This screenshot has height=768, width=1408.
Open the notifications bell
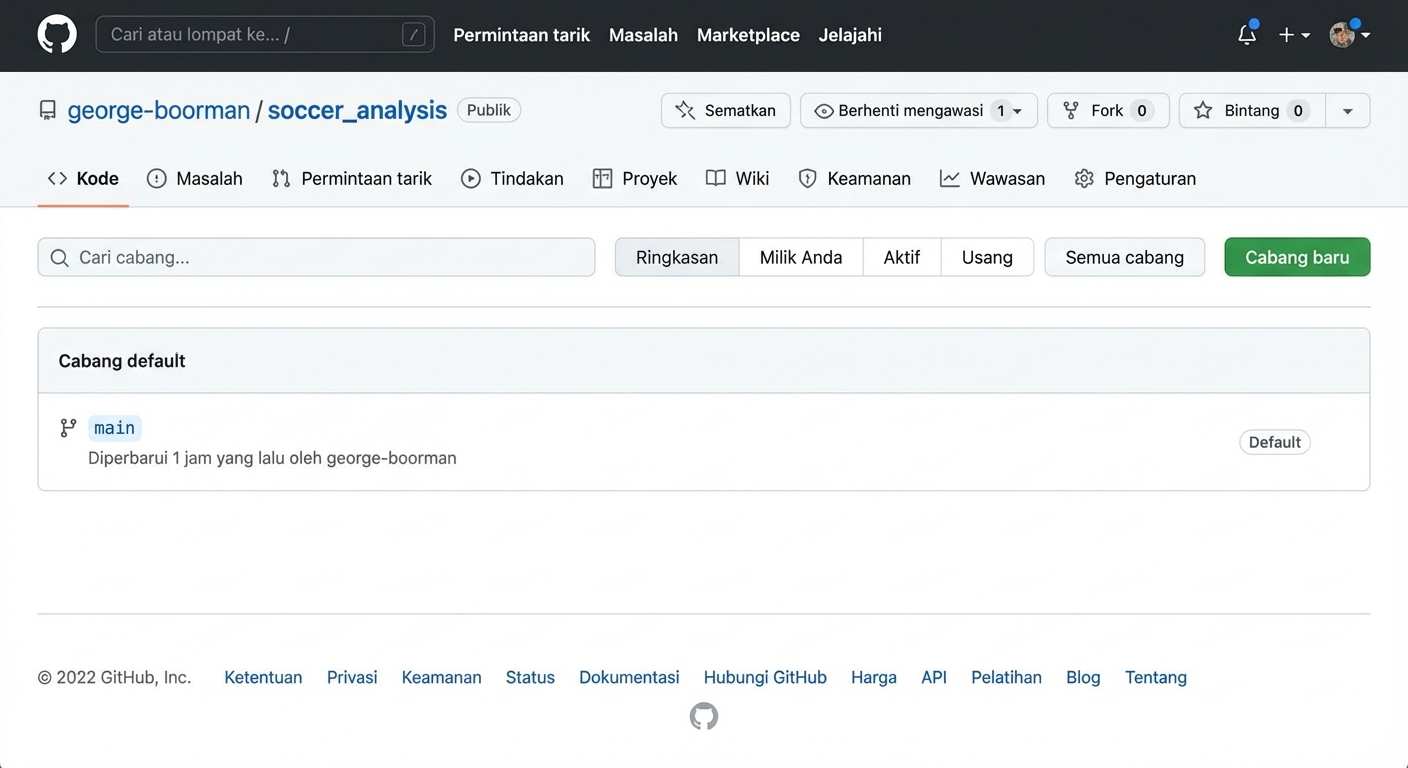point(1247,35)
